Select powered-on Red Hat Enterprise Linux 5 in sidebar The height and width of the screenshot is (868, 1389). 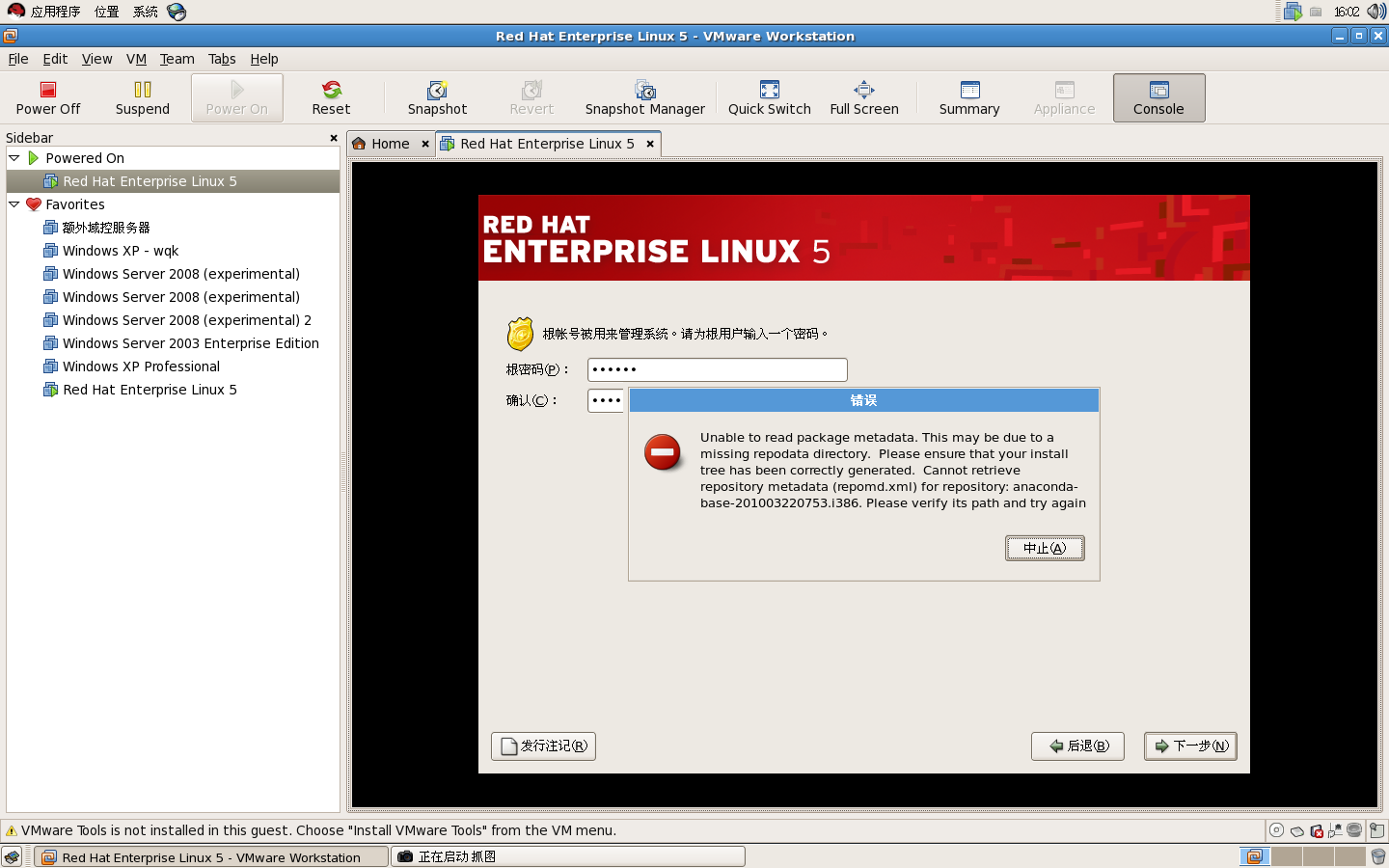(x=173, y=181)
